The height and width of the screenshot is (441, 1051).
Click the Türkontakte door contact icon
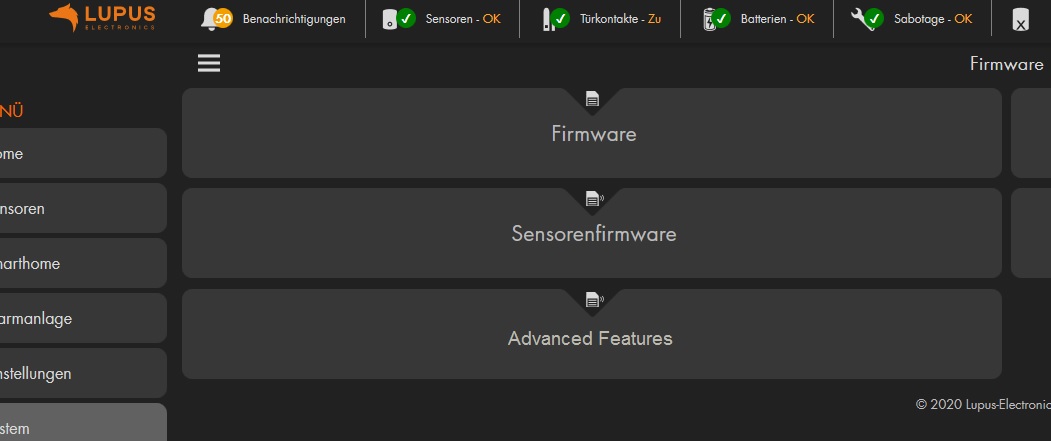coord(553,18)
